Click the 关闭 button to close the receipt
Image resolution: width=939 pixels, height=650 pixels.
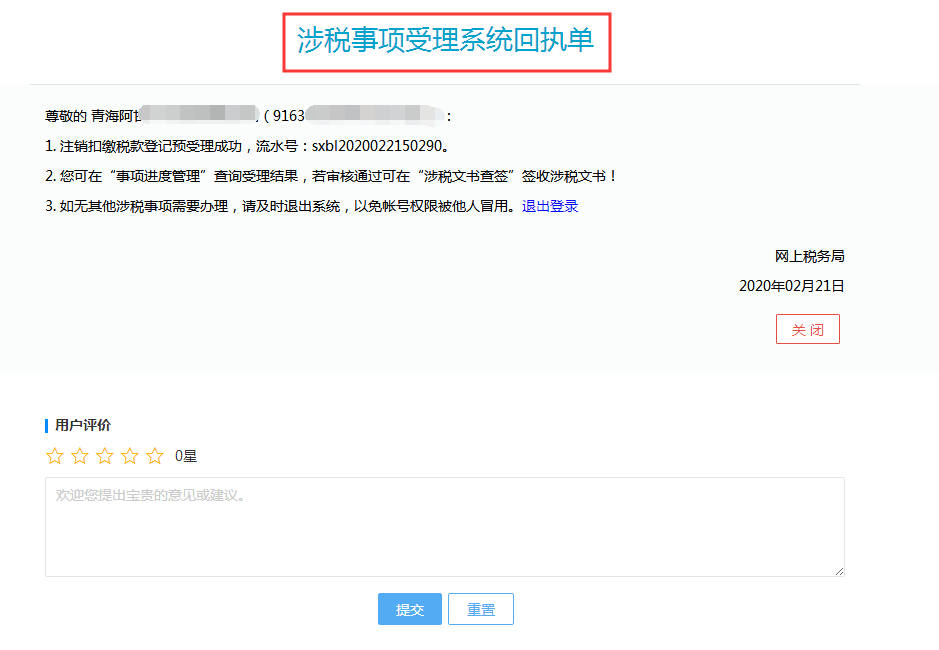(807, 328)
